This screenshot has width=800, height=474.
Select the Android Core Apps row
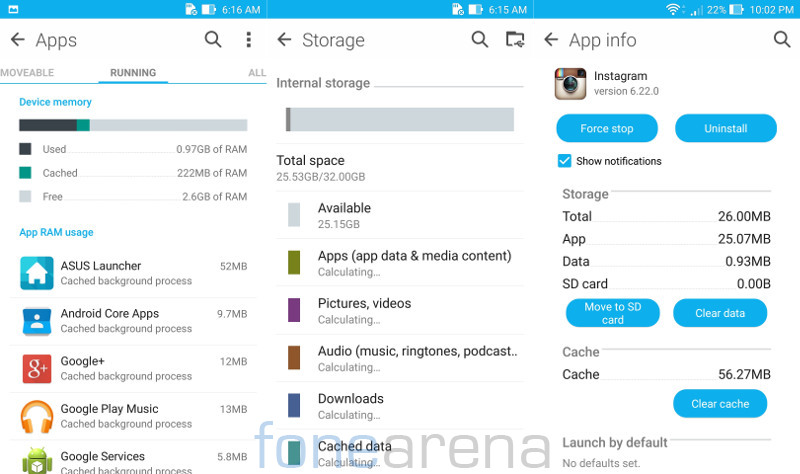click(133, 321)
